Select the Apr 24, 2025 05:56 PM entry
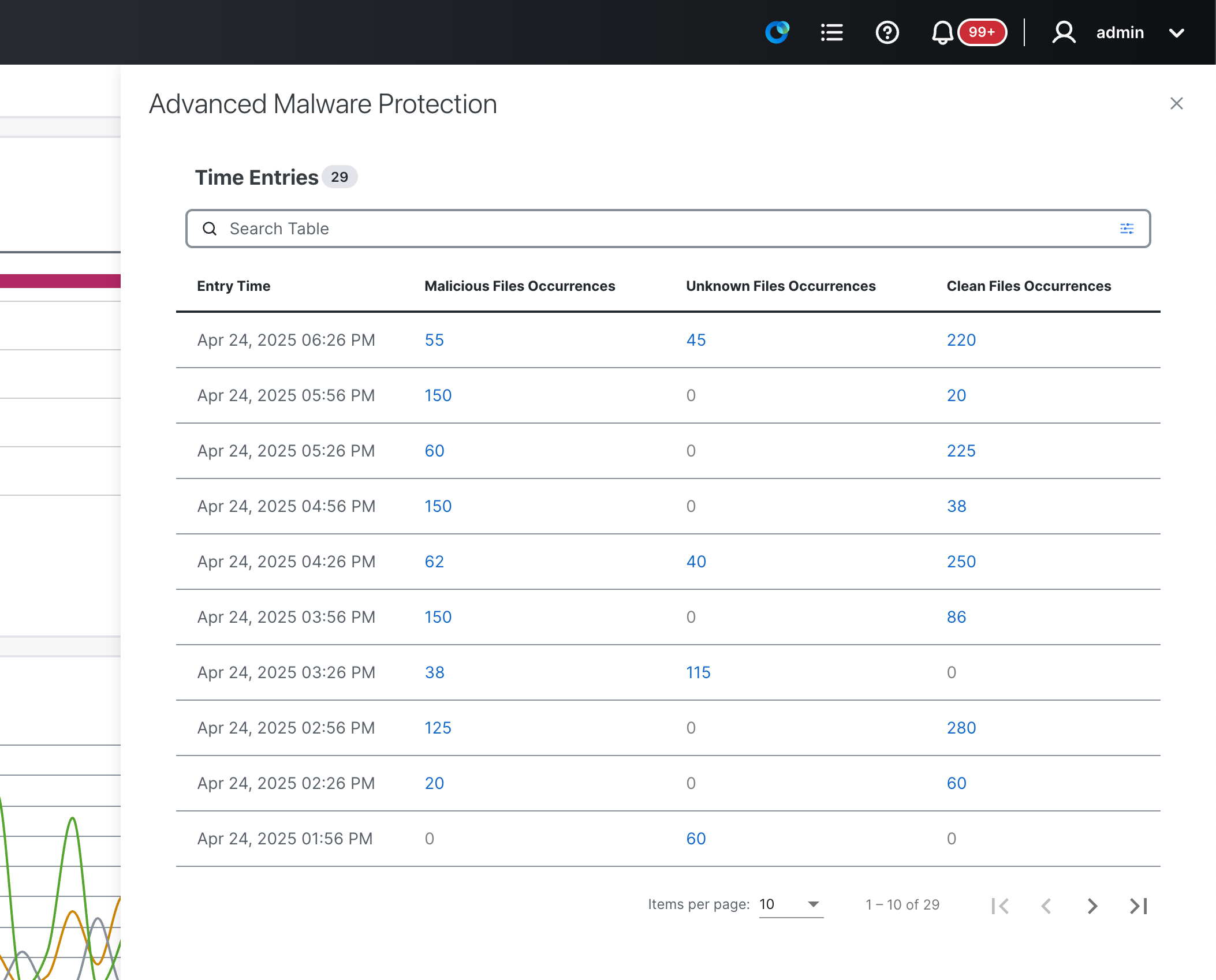This screenshot has width=1216, height=980. coord(286,395)
